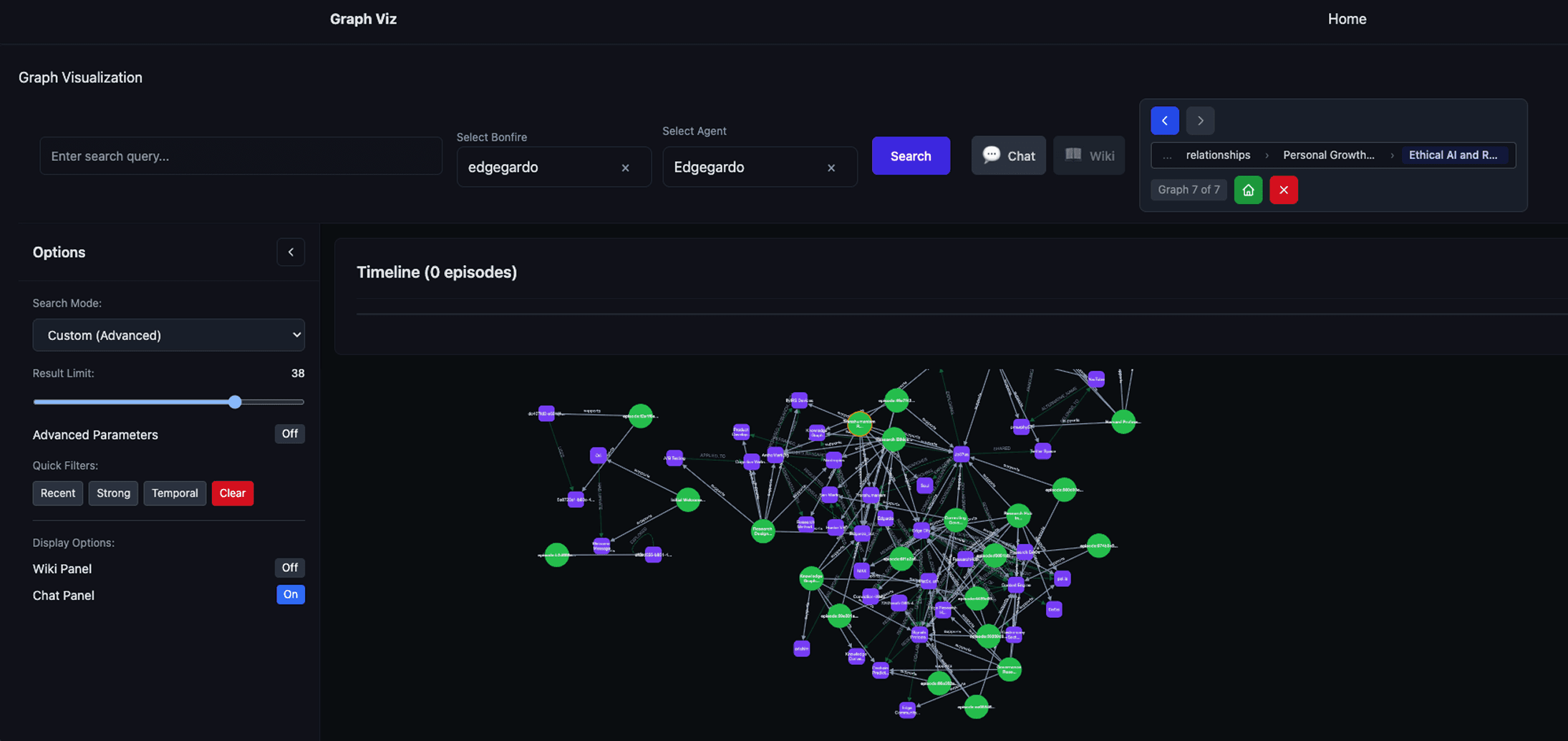Select the Ethical AI and R... breadcrumb
Screen dimensions: 1568x741
(x=1453, y=155)
